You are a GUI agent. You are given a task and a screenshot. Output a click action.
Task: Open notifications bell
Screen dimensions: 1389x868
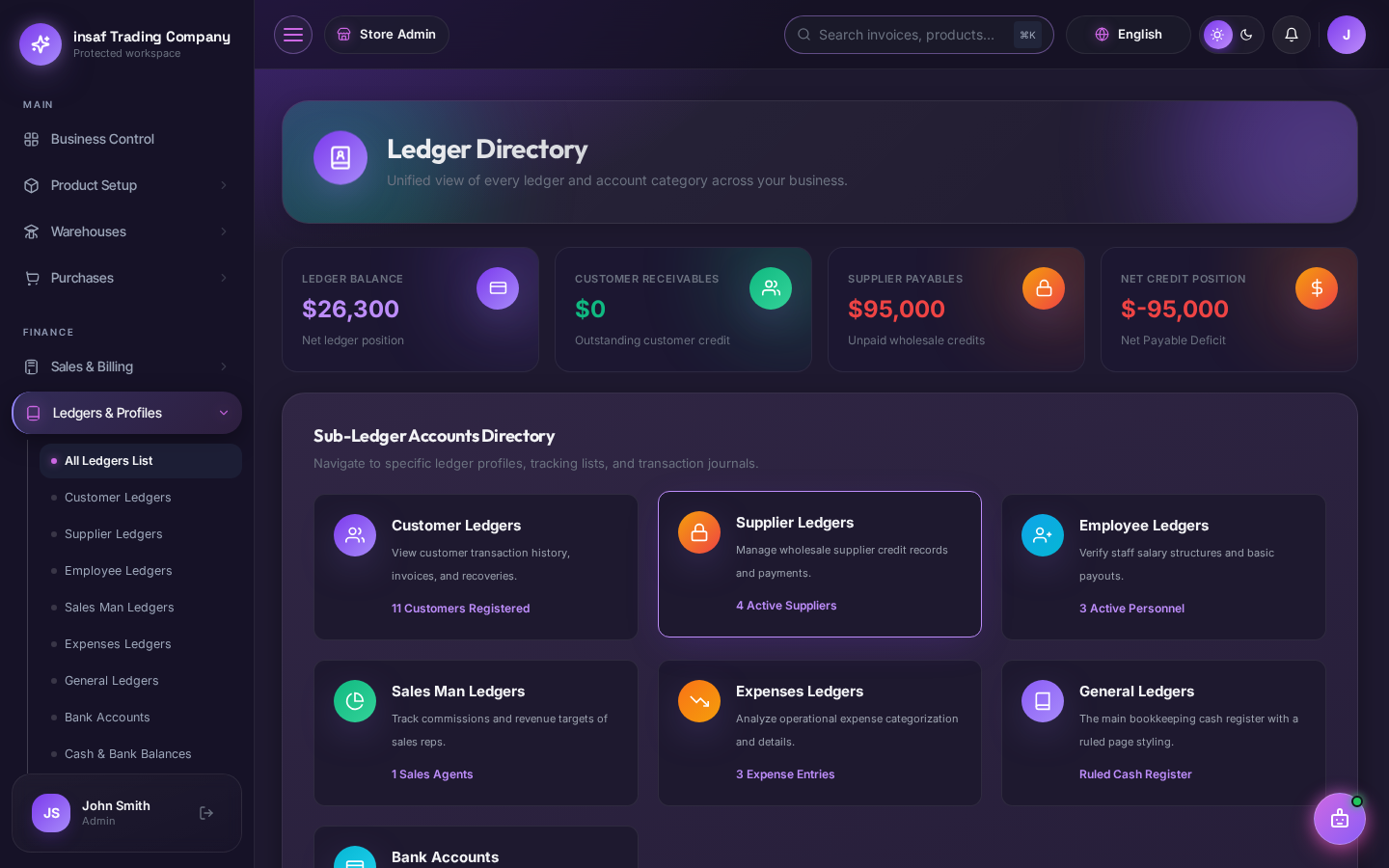pyautogui.click(x=1292, y=35)
